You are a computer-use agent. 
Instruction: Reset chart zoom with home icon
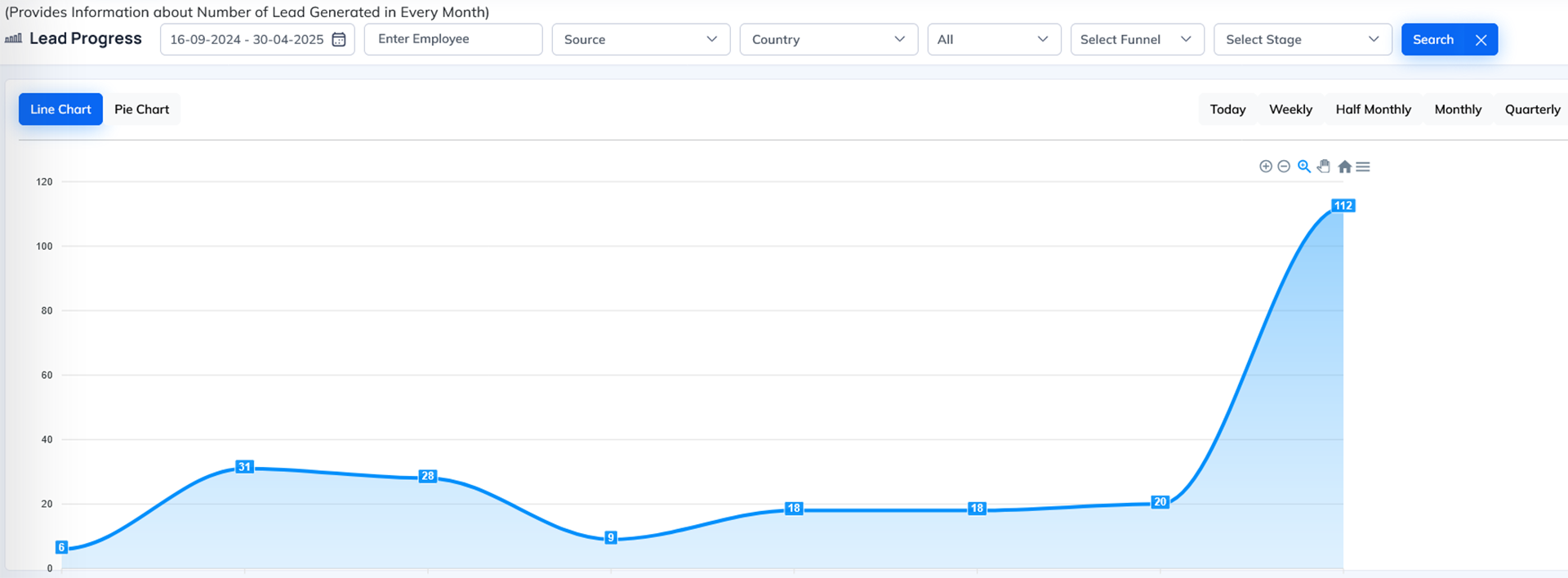pyautogui.click(x=1344, y=167)
